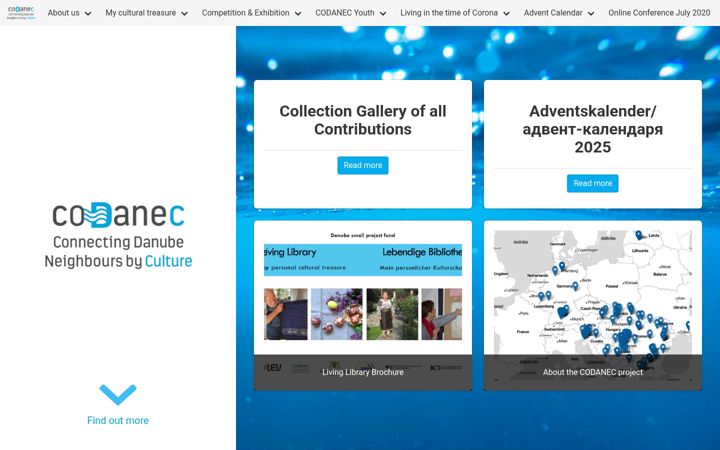720x450 pixels.
Task: Open Collection Gallery of all Contributions heading
Action: coord(363,120)
